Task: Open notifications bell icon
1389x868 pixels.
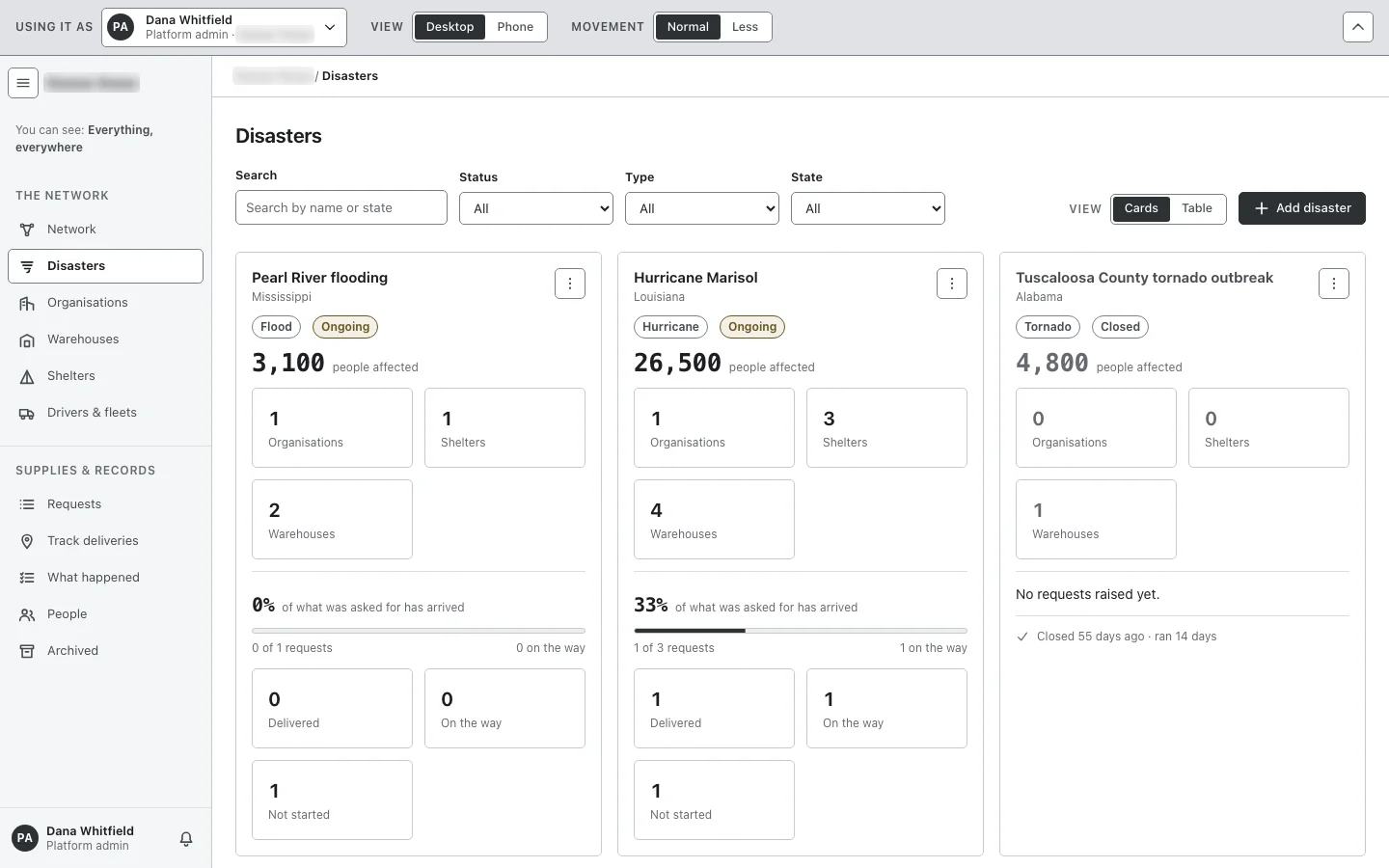Action: 186,839
